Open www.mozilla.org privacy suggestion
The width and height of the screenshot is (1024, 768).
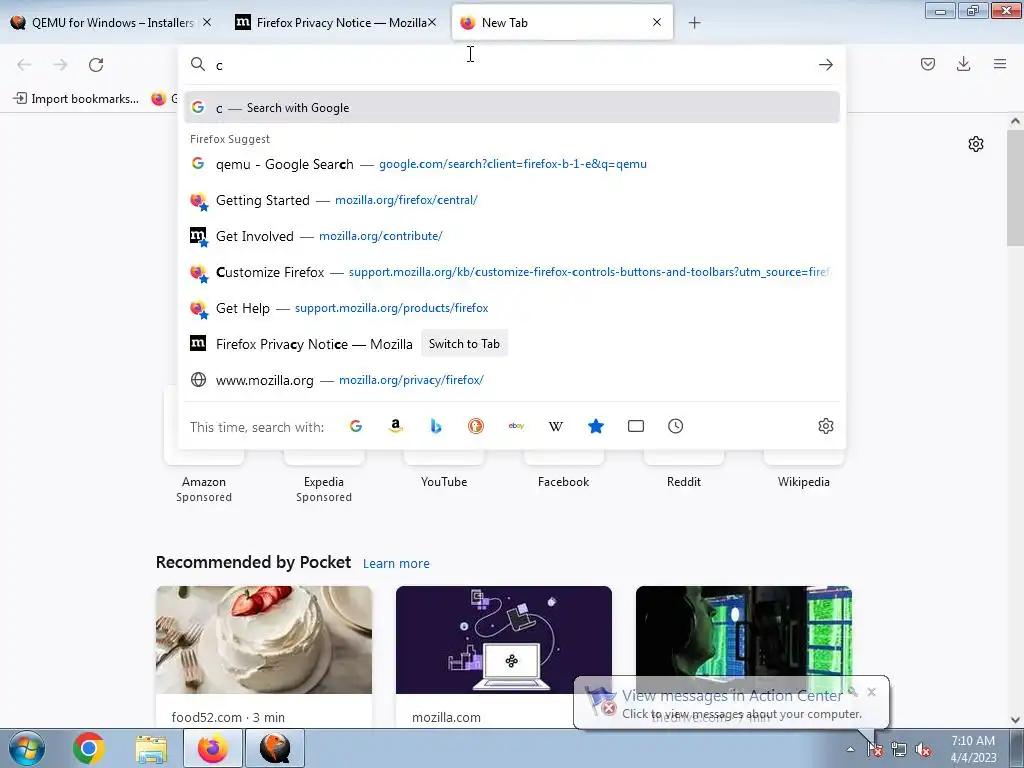click(511, 379)
